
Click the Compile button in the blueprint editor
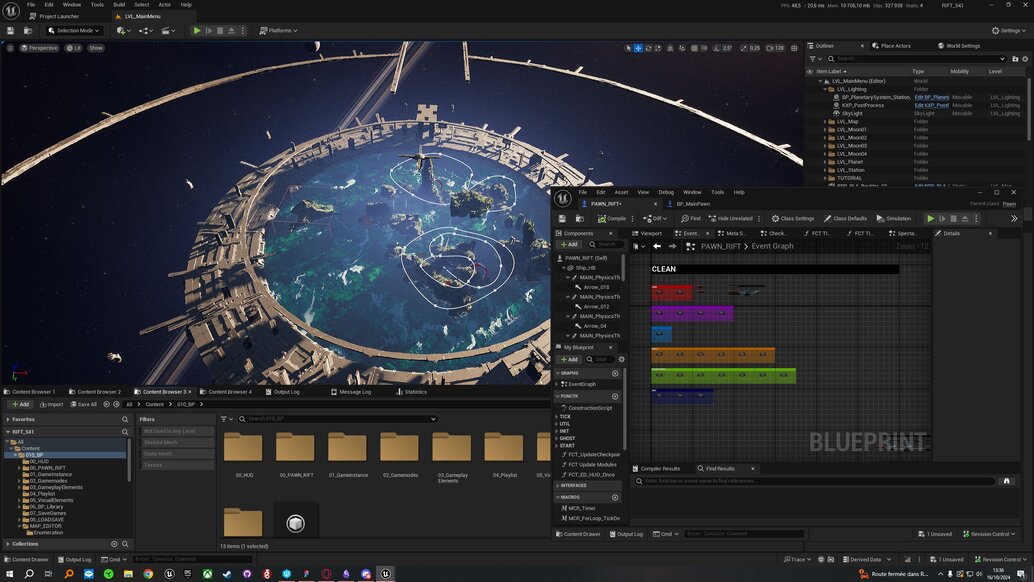coord(611,218)
